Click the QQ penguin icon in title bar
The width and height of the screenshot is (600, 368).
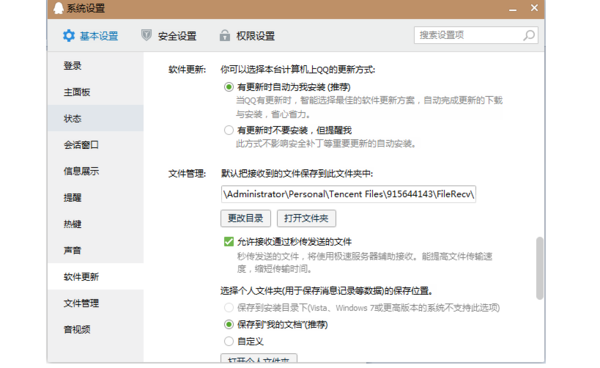(x=58, y=8)
